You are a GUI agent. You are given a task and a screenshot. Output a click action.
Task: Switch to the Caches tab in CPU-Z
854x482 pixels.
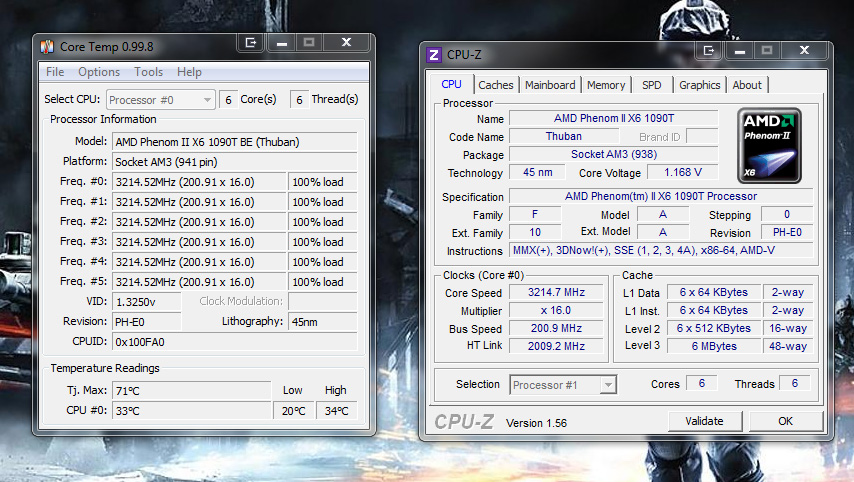tap(496, 85)
